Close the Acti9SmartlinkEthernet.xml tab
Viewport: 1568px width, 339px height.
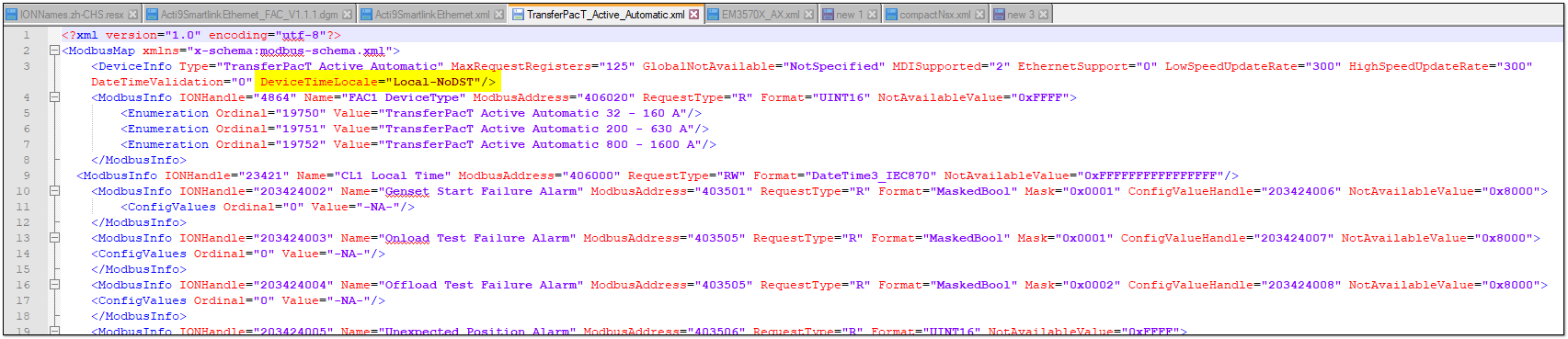[498, 15]
